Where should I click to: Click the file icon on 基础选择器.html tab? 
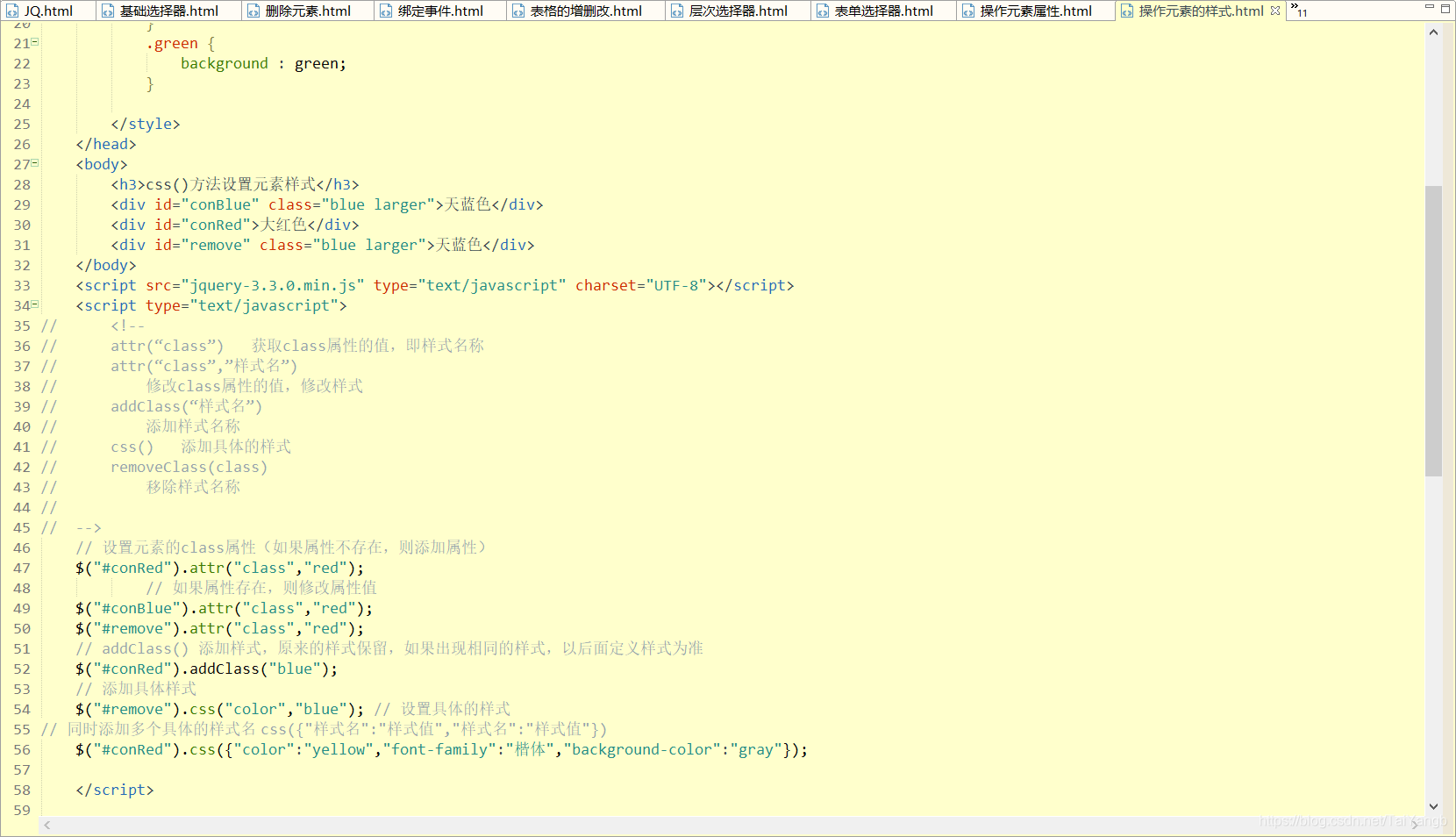pyautogui.click(x=108, y=11)
